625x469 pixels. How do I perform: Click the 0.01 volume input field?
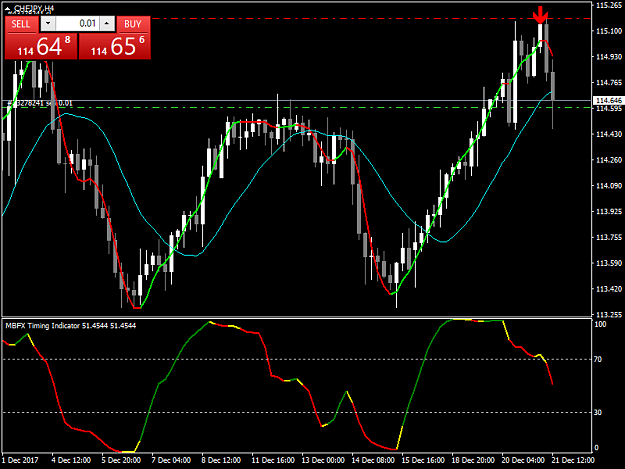click(x=77, y=24)
